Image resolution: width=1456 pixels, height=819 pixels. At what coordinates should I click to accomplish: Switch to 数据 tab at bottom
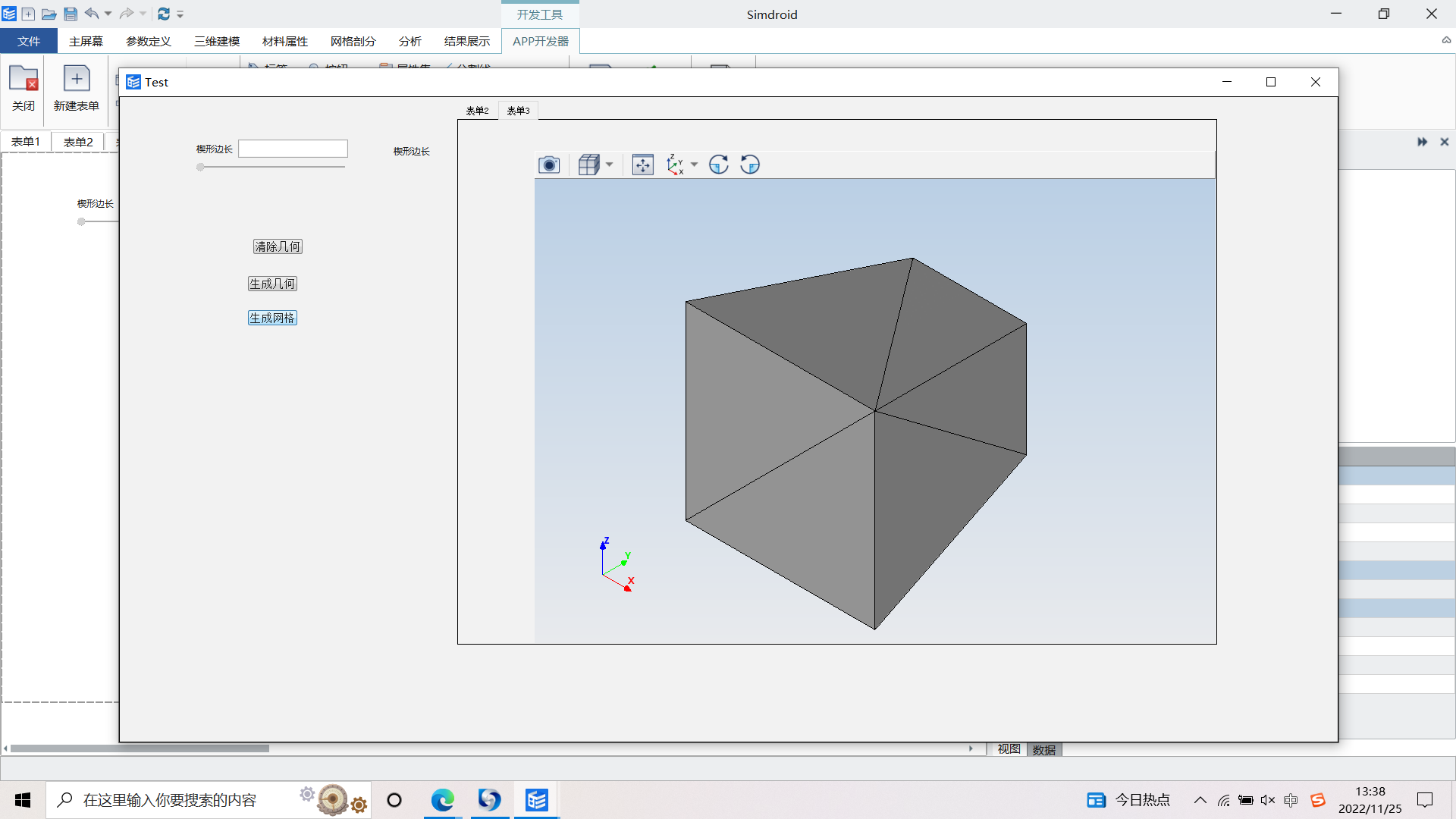click(1044, 750)
